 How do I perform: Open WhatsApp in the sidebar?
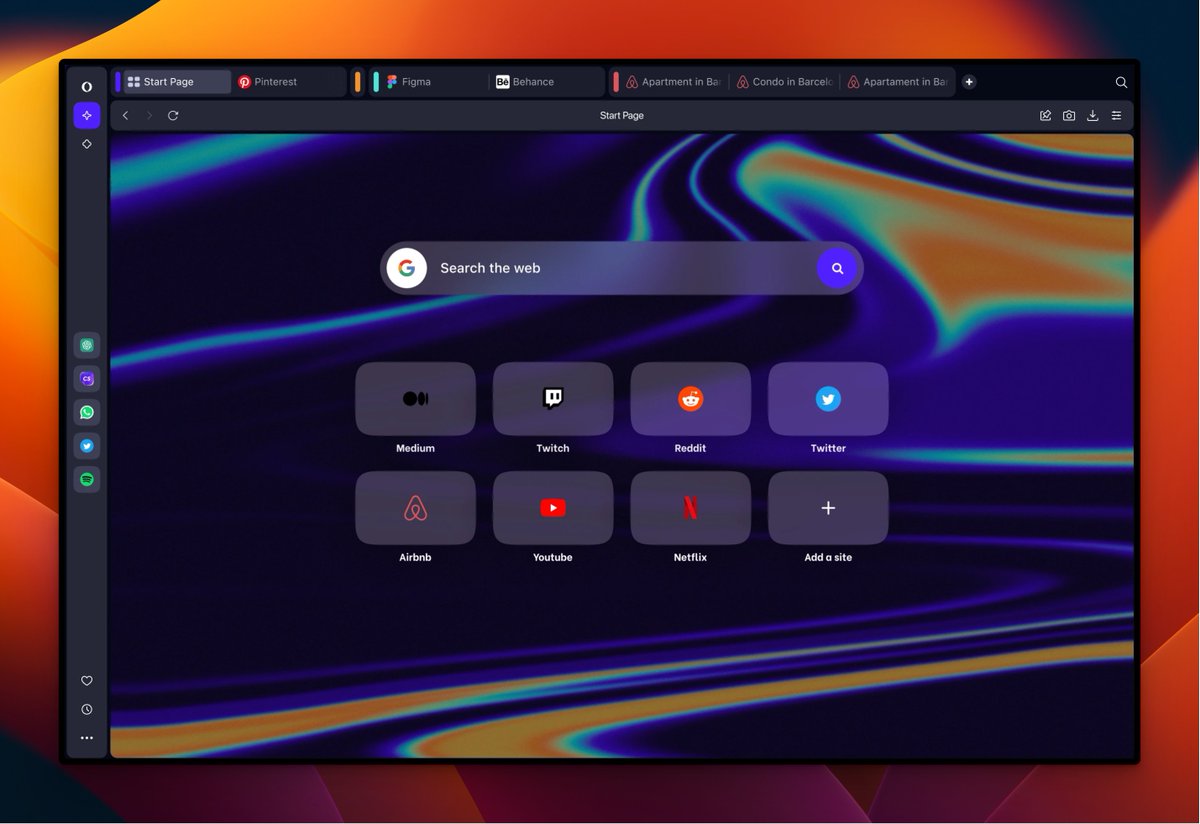[87, 412]
